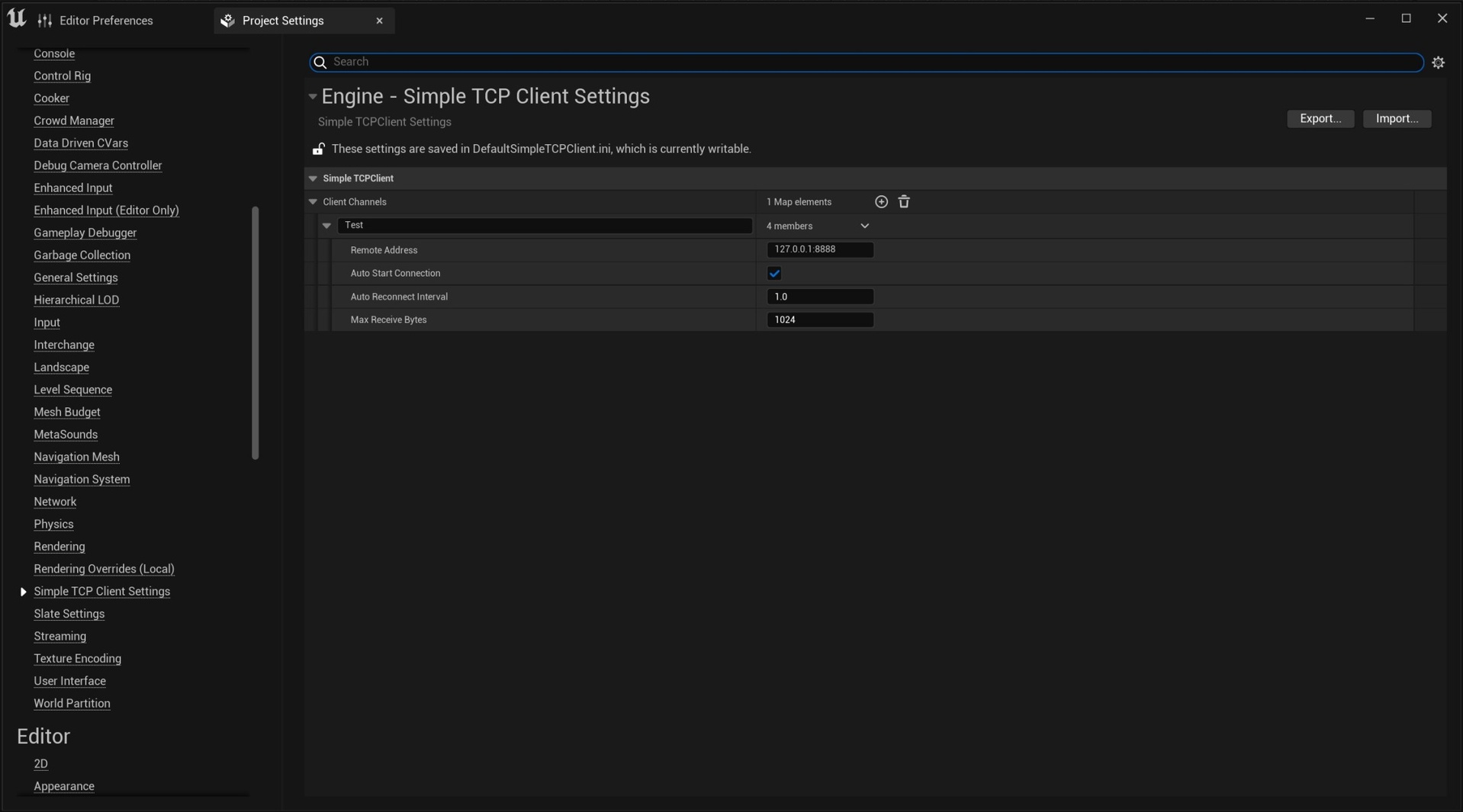Open Navigation System settings
This screenshot has height=812, width=1463.
[x=82, y=480]
